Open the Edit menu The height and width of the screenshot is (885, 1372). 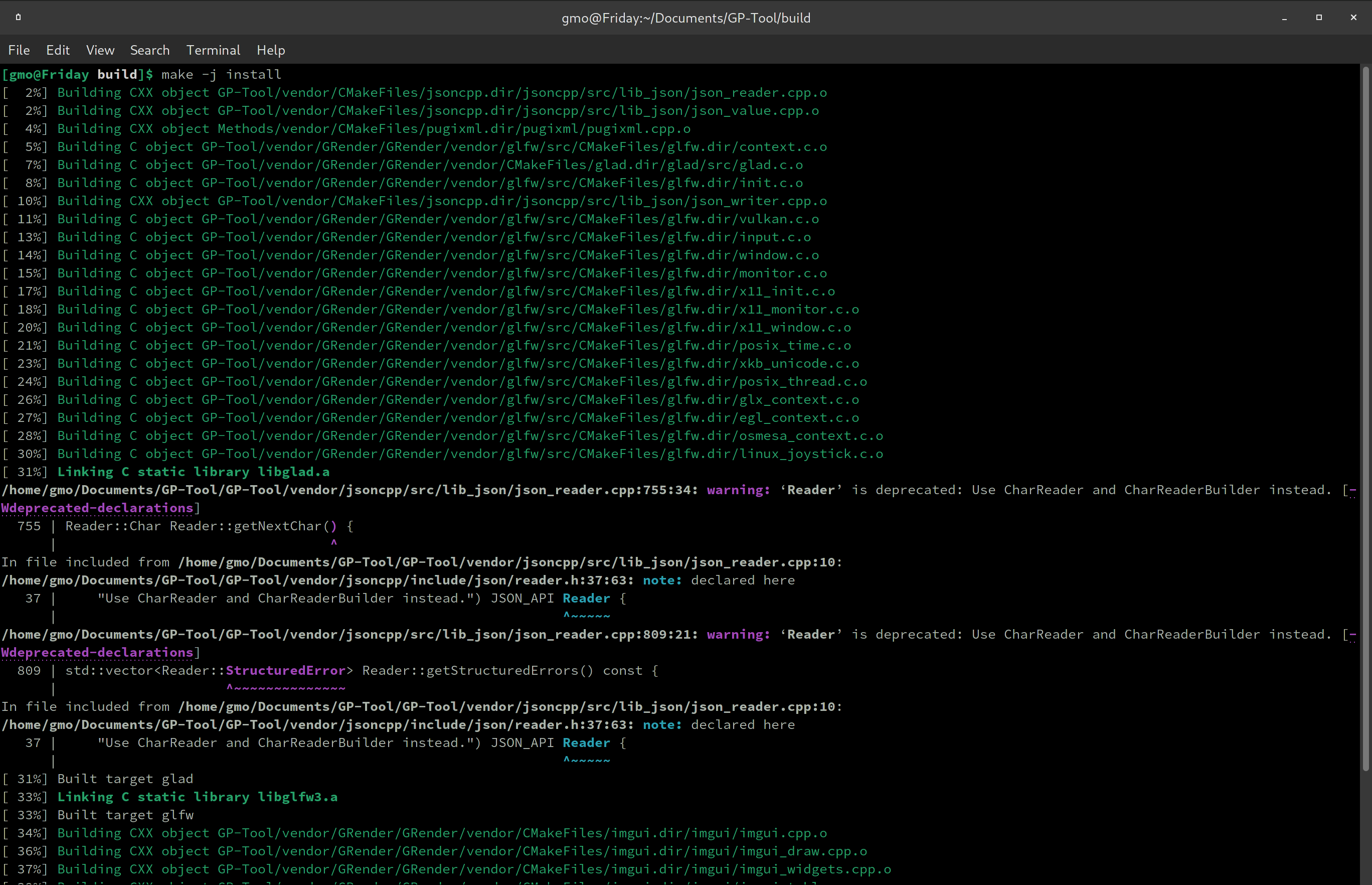pyautogui.click(x=58, y=50)
